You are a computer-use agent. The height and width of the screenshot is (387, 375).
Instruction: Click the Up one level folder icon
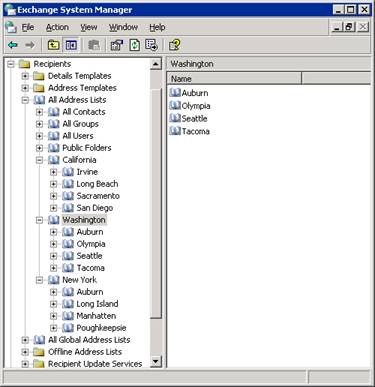53,45
